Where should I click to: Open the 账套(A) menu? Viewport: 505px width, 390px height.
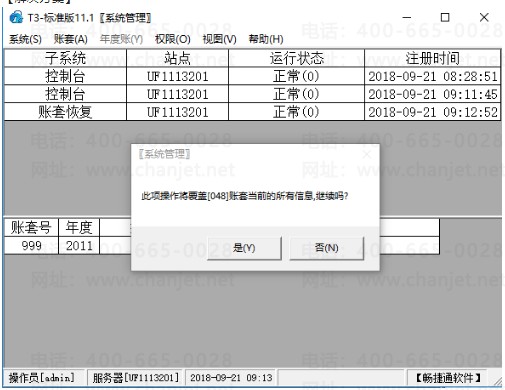point(71,39)
